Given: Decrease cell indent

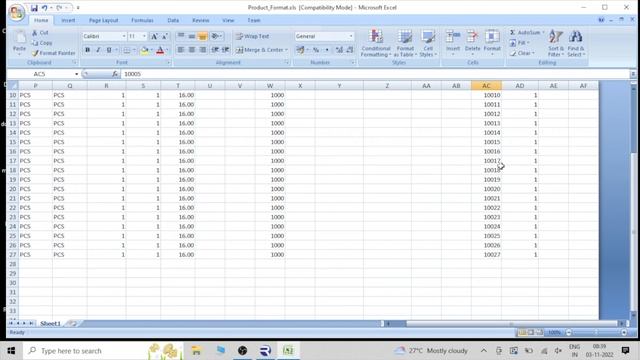Looking at the screenshot, I should pyautogui.click(x=215, y=50).
